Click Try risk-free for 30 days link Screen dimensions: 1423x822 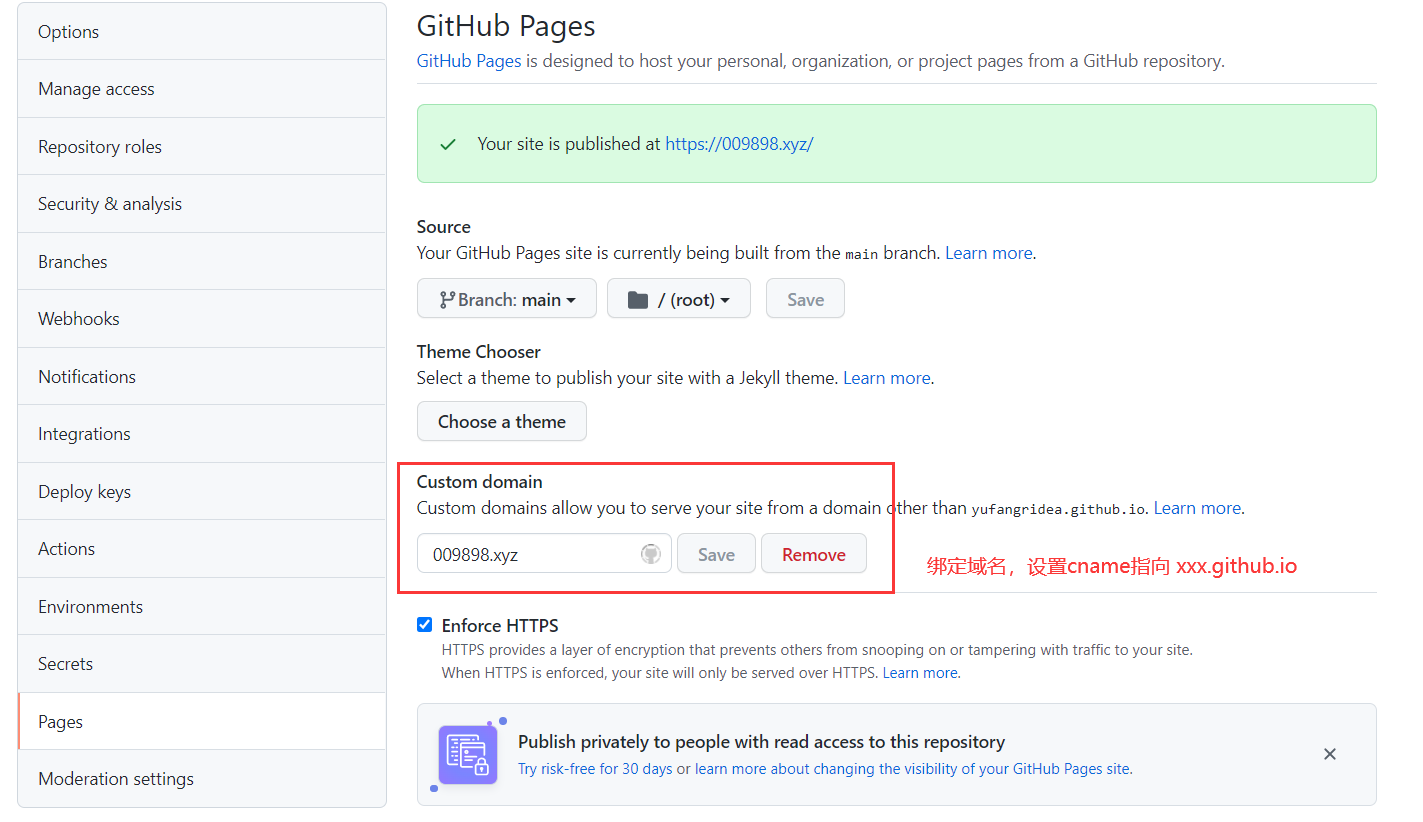[595, 769]
